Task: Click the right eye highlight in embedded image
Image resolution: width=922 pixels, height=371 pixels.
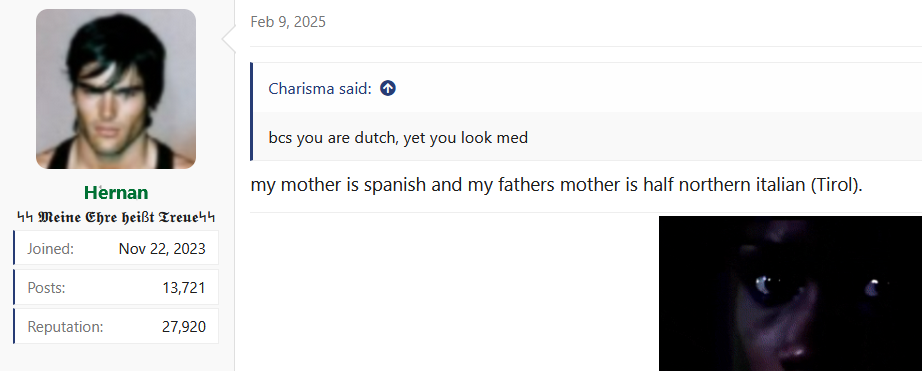Action: [x=873, y=288]
